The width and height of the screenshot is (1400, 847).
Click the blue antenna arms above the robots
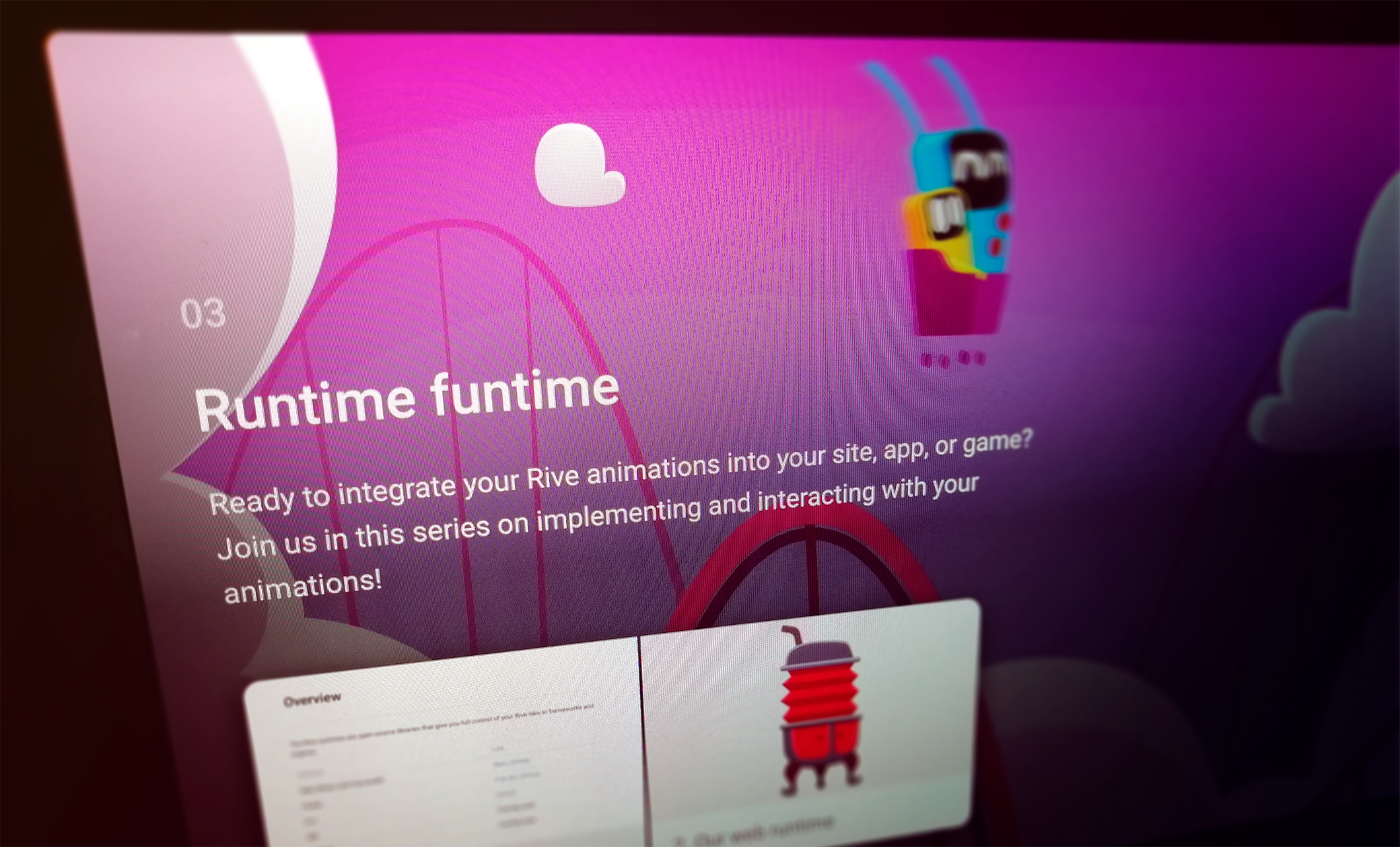(925, 94)
